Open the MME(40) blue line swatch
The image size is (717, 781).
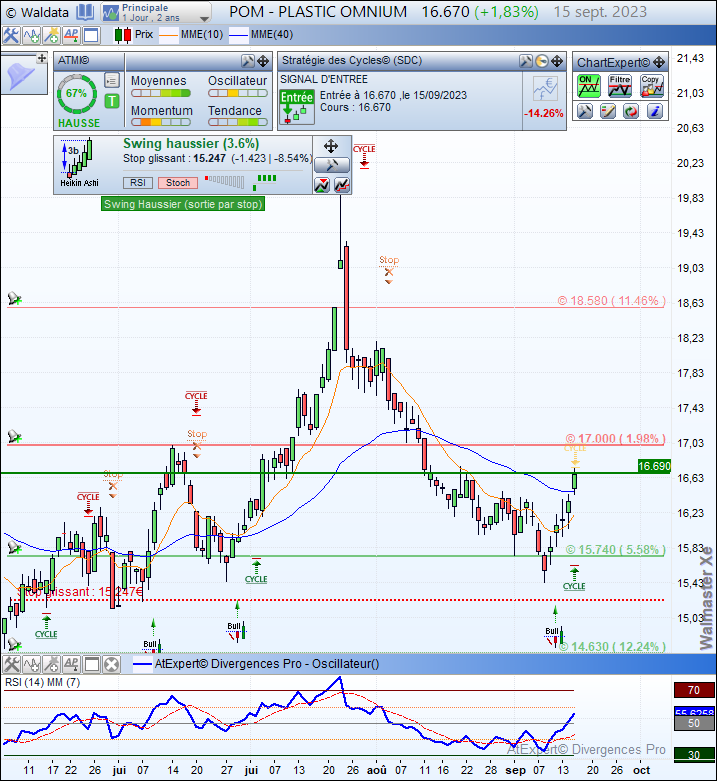(238, 35)
